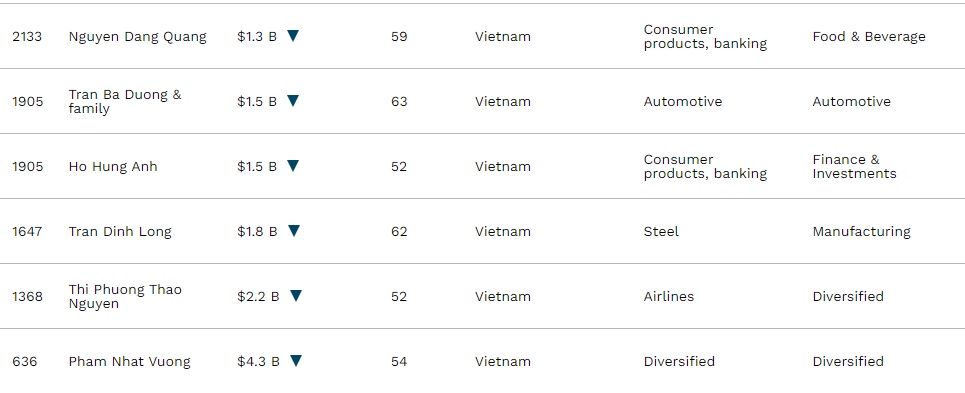Click the down triangle beside Ho Hung Anh's $1.5 B
Viewport: 965px width, 393px height.
293,166
